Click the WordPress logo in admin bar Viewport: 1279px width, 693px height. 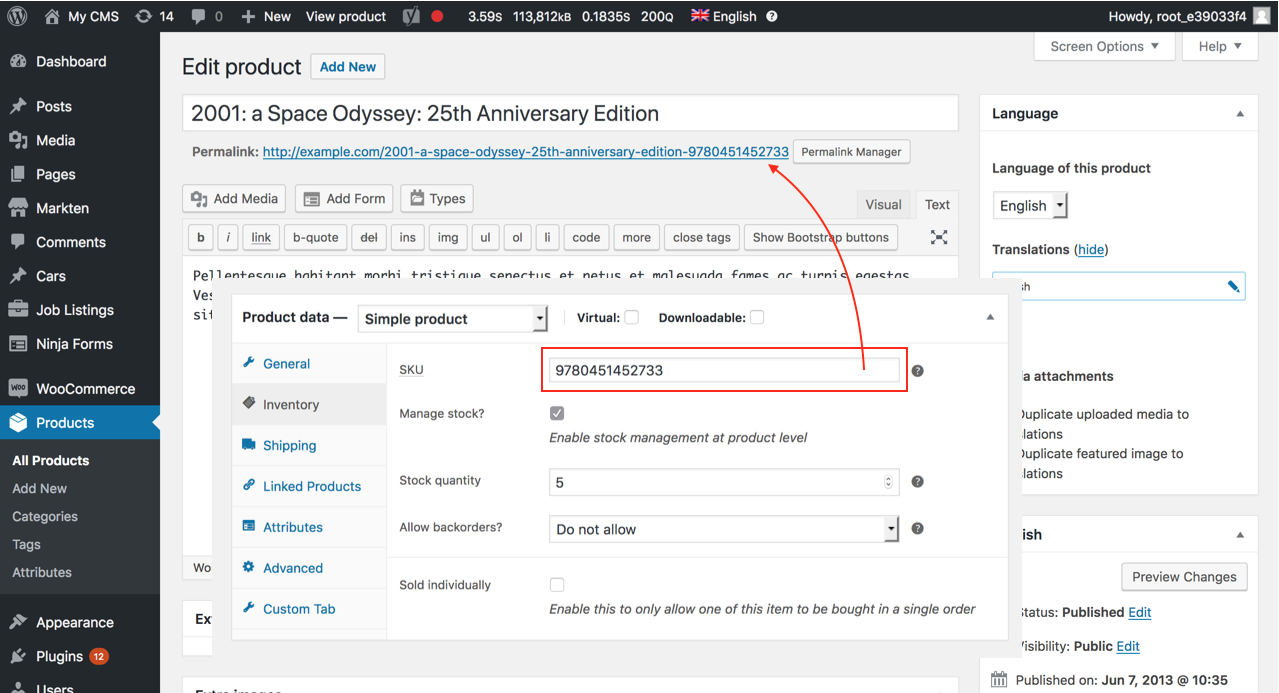(18, 16)
